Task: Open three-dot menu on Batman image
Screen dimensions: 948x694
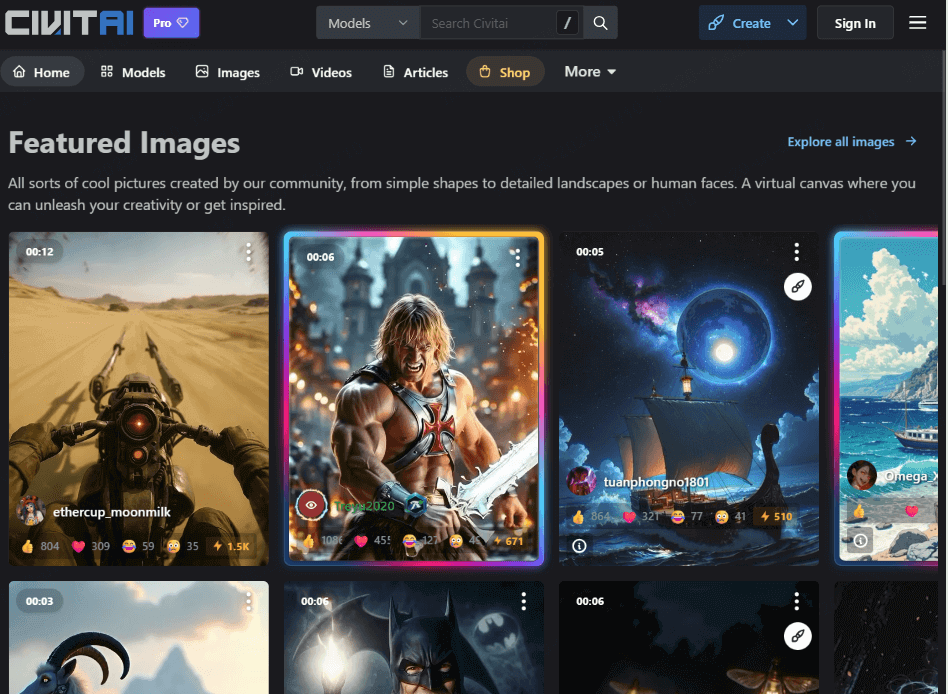Action: point(523,601)
